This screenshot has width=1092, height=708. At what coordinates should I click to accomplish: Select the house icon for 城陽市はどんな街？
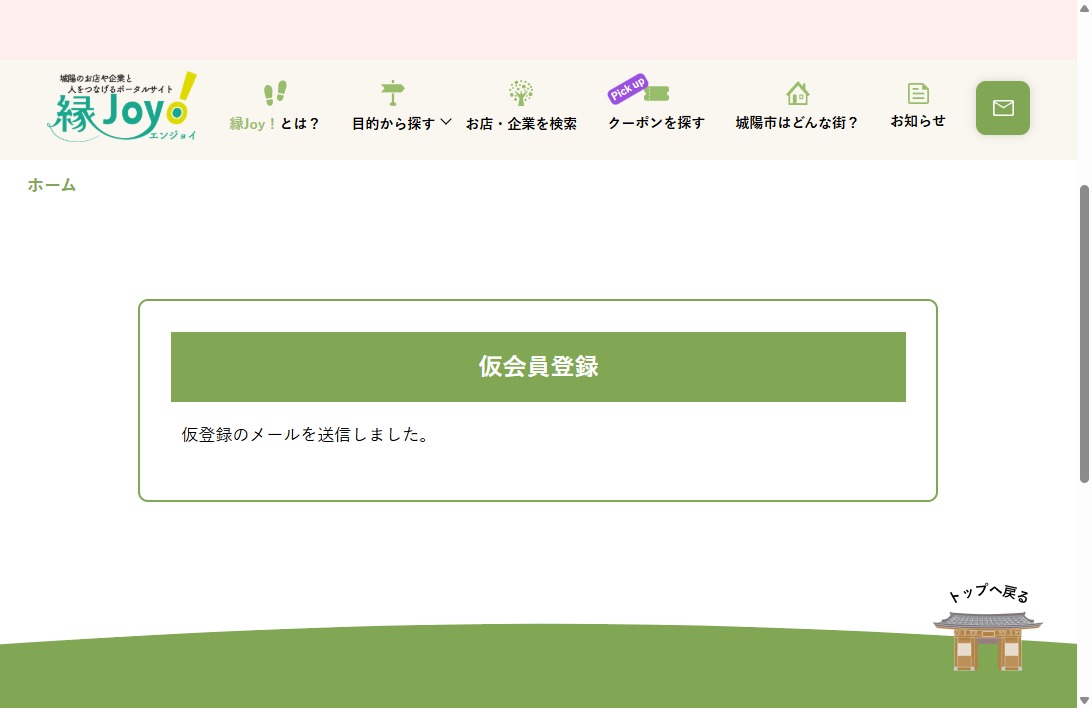pos(797,92)
